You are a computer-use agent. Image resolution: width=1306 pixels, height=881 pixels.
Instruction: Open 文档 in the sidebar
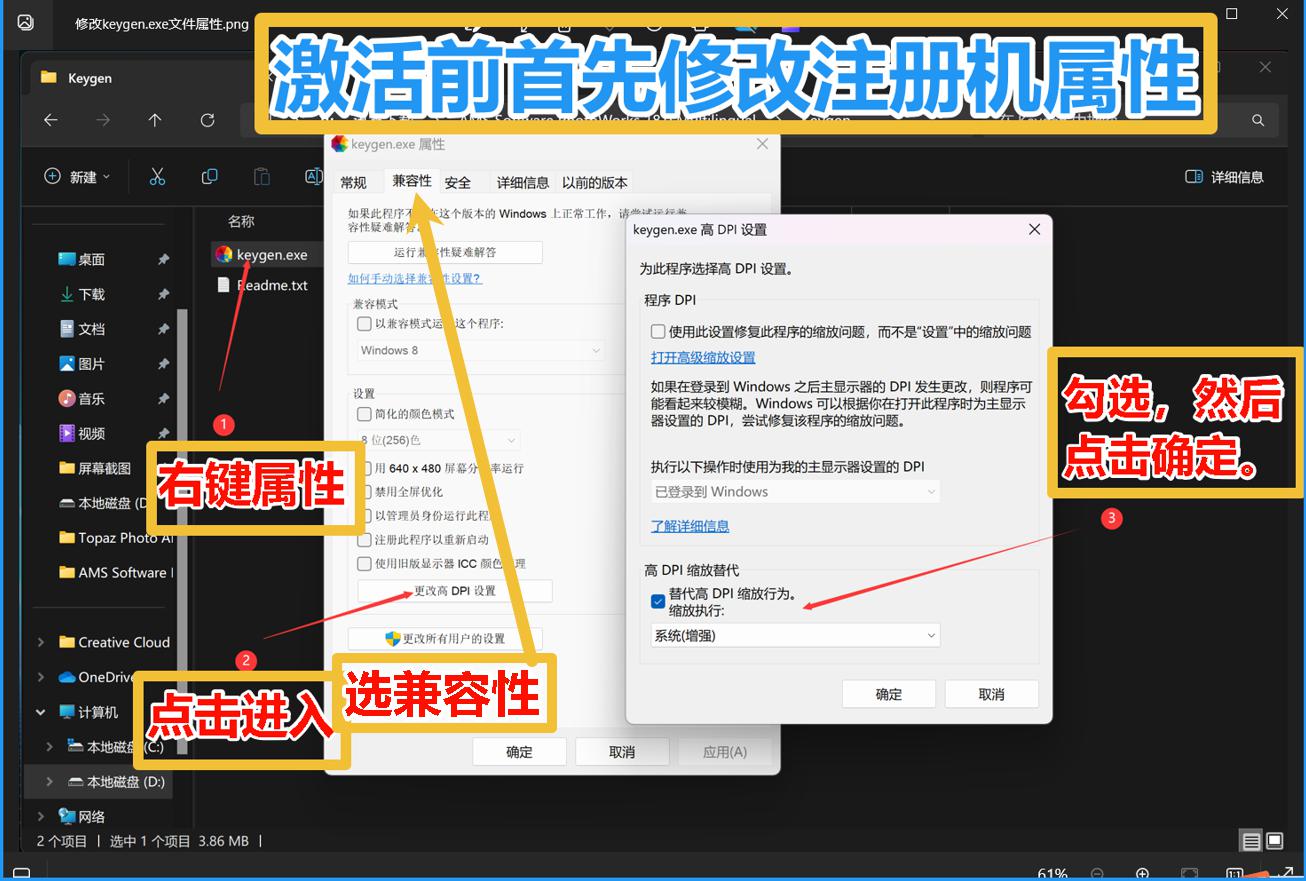click(81, 329)
